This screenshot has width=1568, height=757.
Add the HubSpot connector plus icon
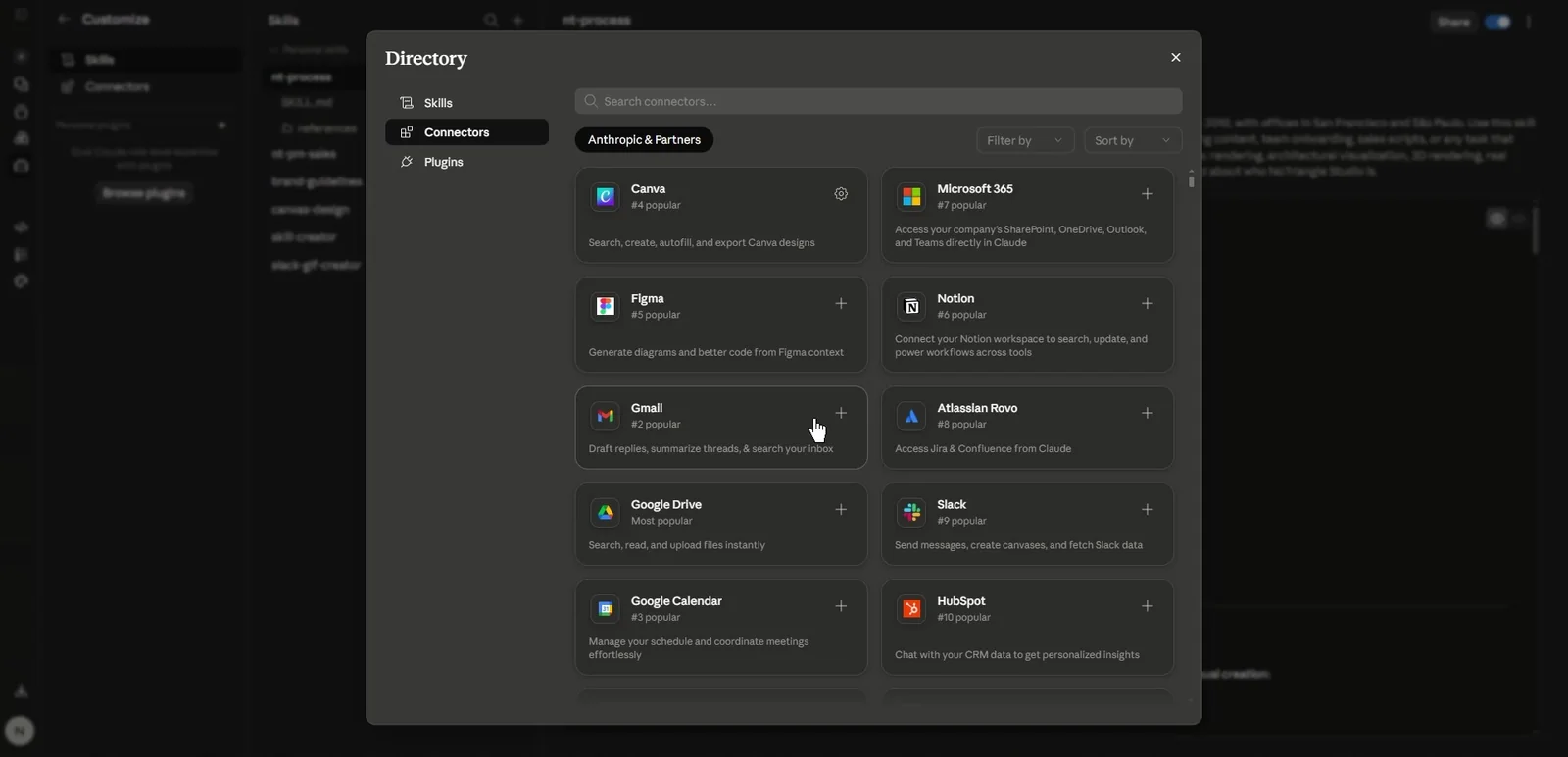(1147, 606)
